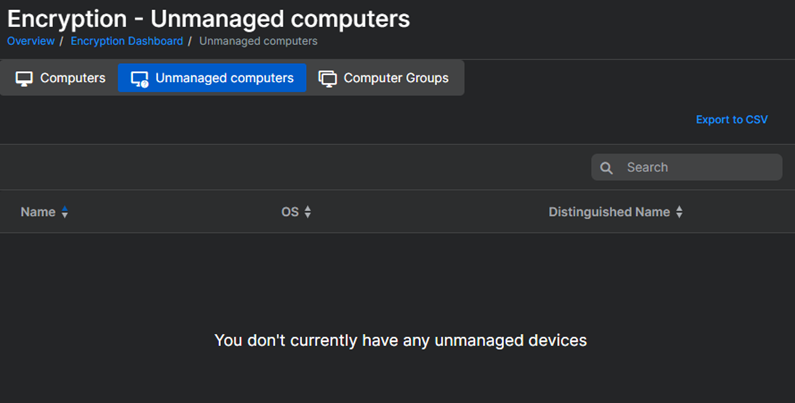Image resolution: width=795 pixels, height=403 pixels.
Task: Open the Computer Groups tab
Action: coord(396,78)
